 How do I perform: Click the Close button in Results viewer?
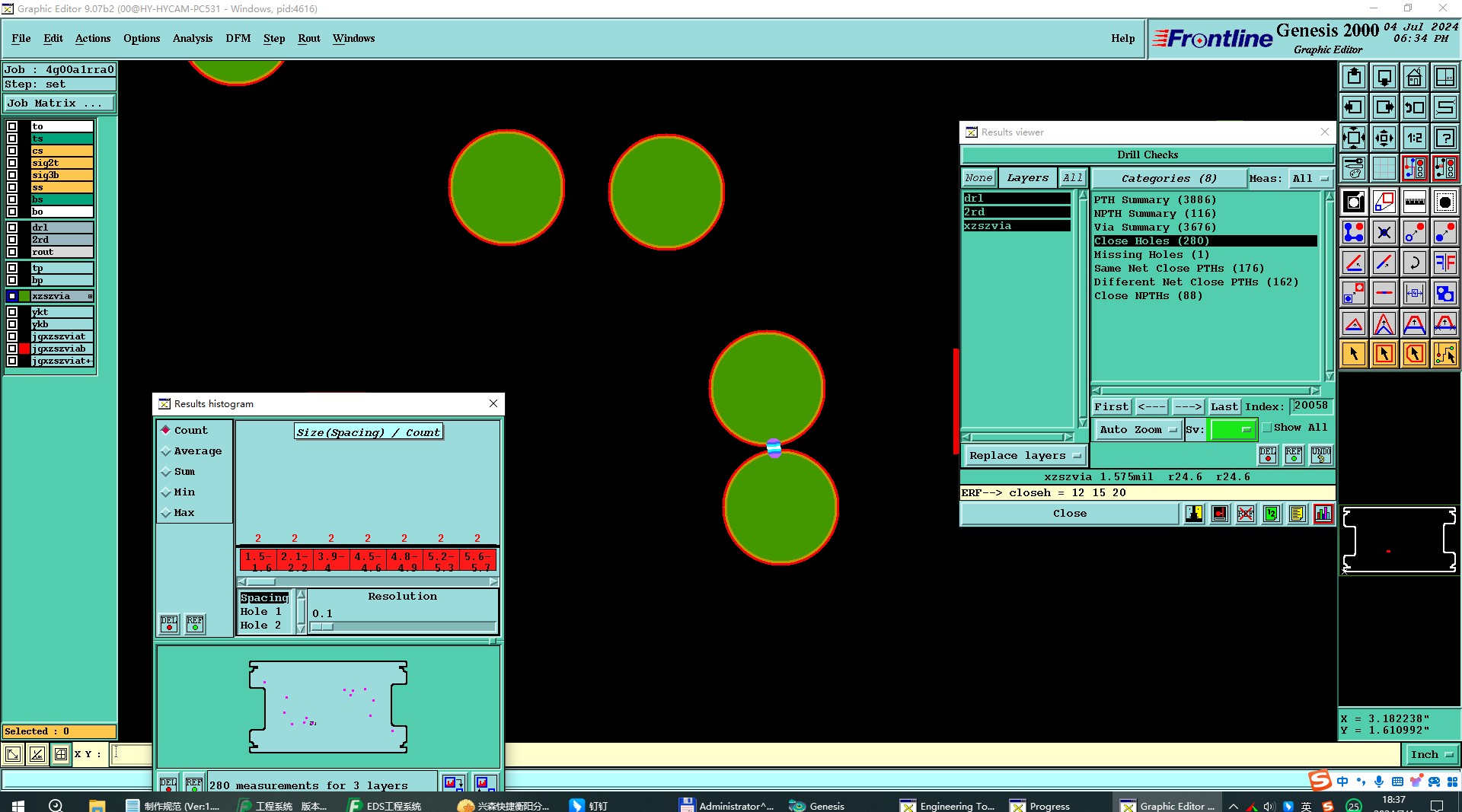point(1070,514)
